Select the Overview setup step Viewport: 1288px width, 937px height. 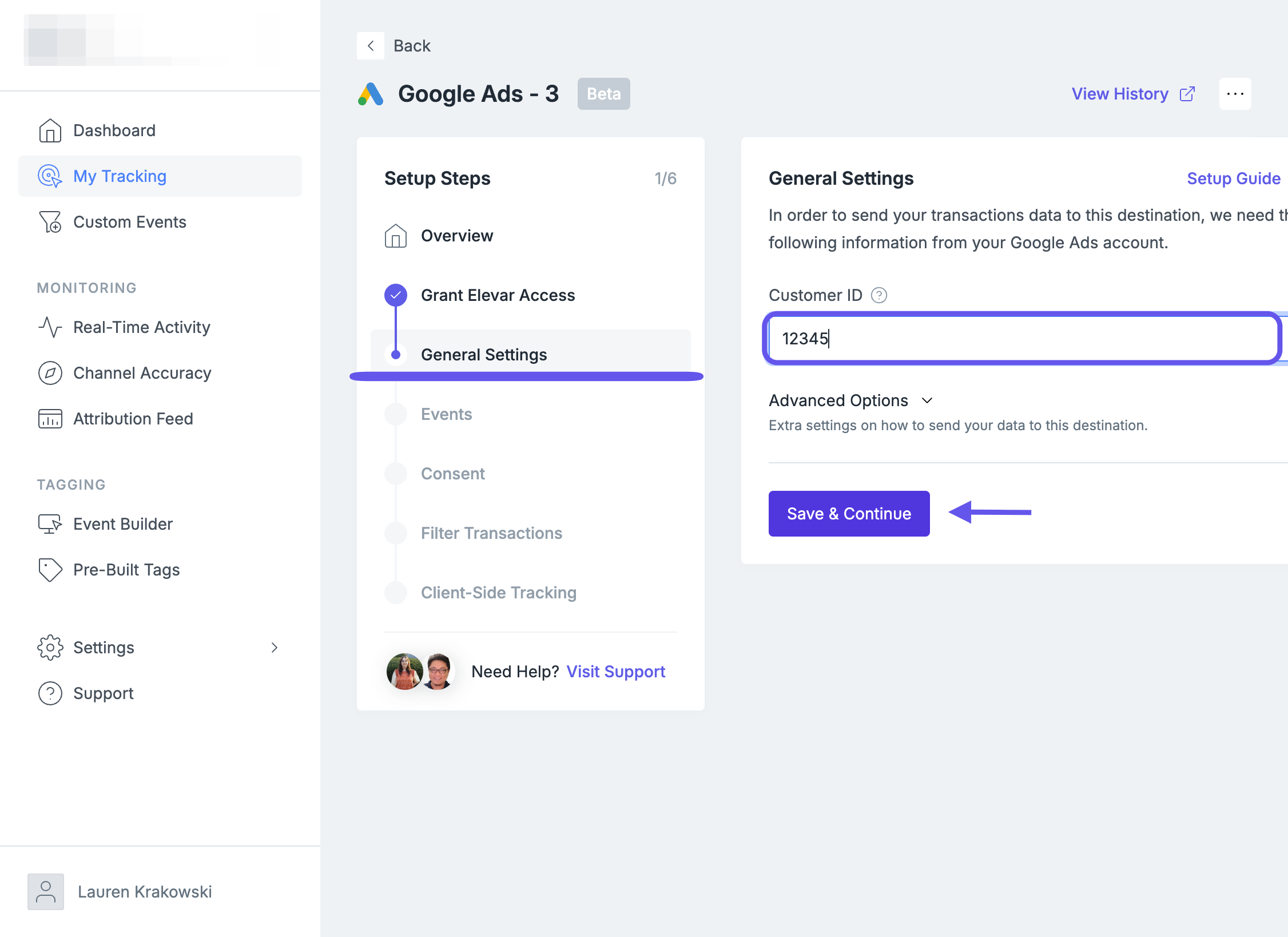point(531,236)
